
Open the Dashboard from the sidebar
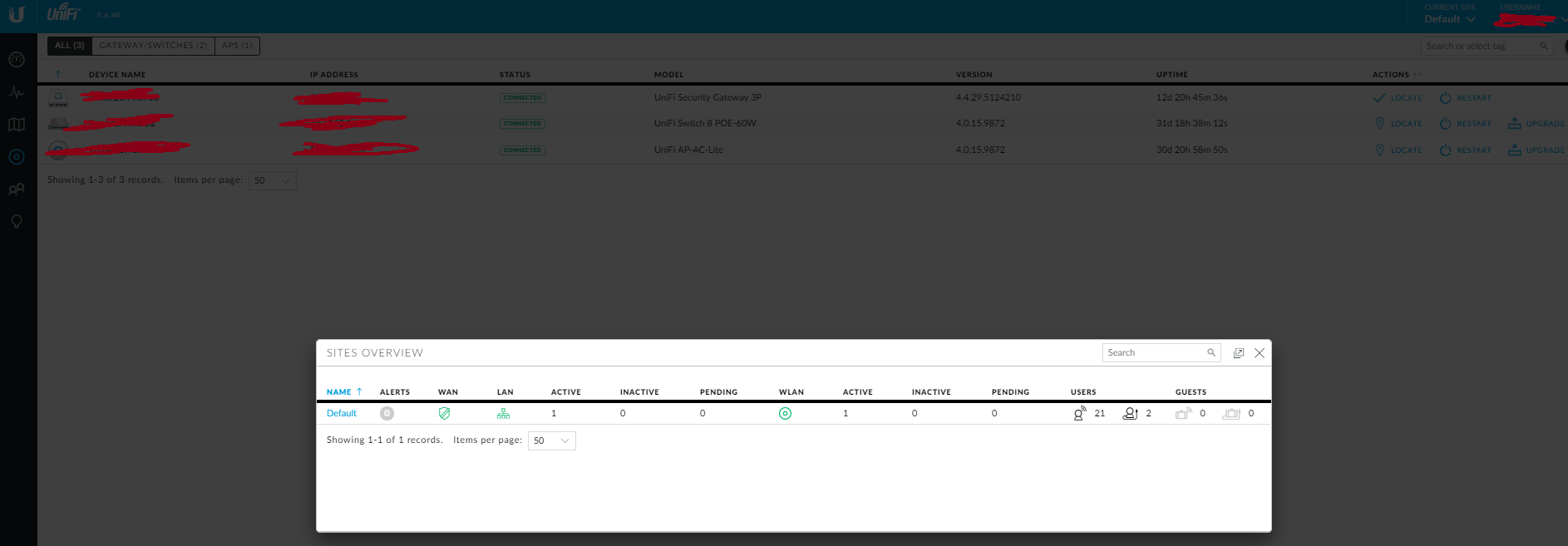(x=17, y=60)
